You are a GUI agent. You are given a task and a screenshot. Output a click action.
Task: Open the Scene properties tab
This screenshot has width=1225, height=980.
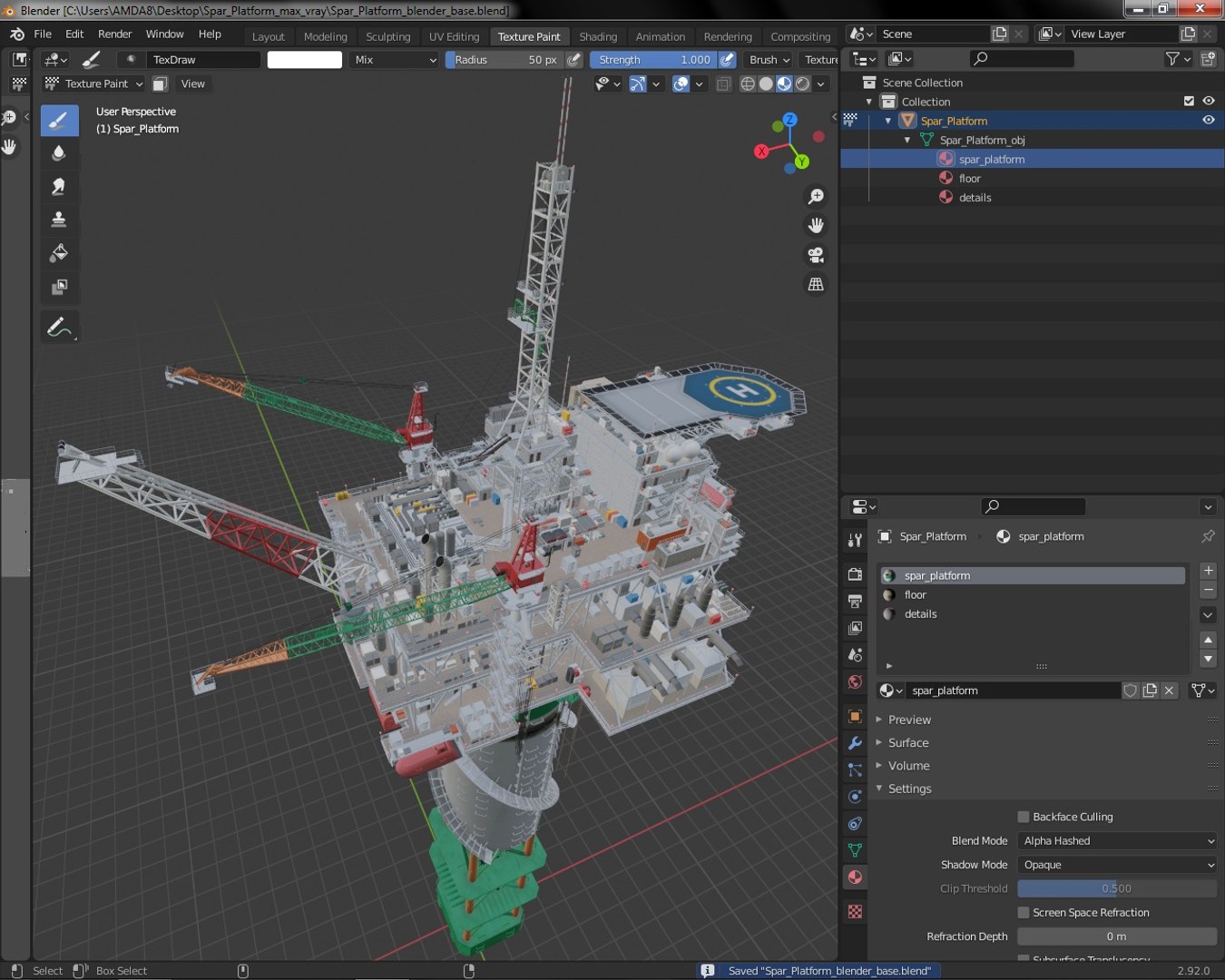click(x=855, y=654)
